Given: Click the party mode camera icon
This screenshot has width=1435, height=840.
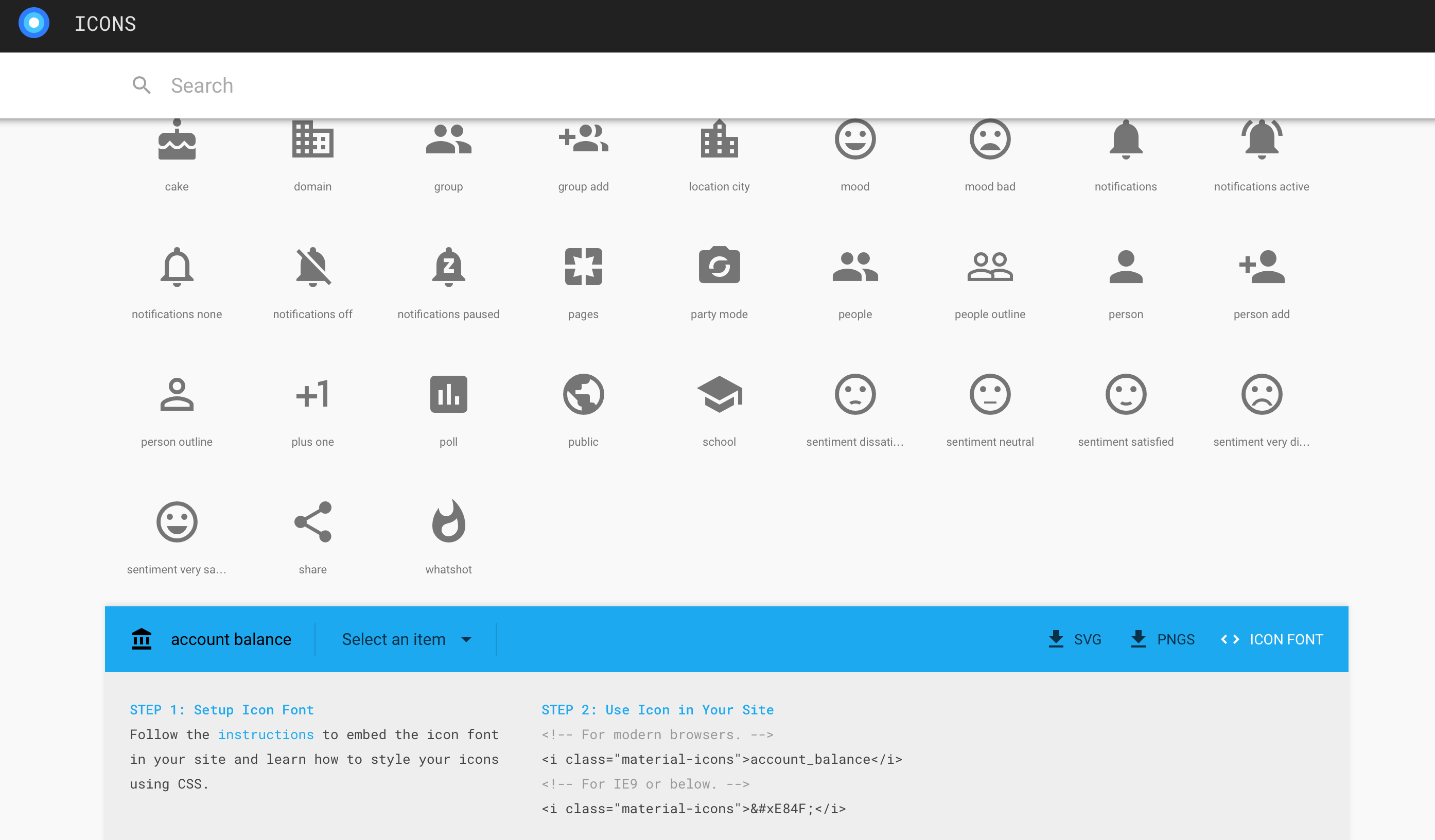Looking at the screenshot, I should point(719,265).
